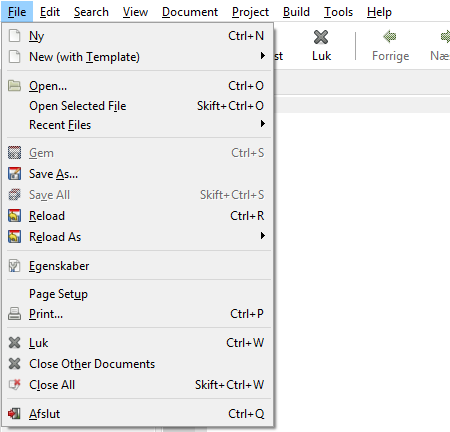Choose Page Setup from File menu
450x432 pixels.
[138, 294]
